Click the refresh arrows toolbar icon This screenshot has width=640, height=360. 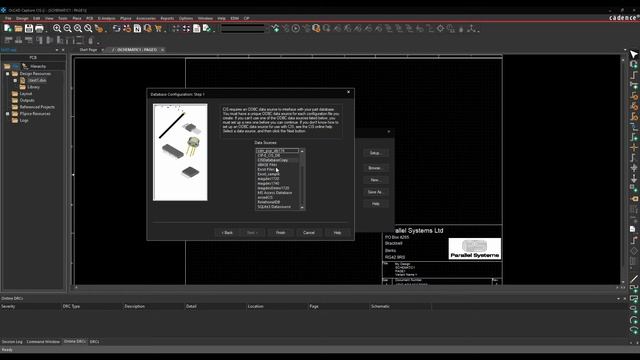pos(117,28)
